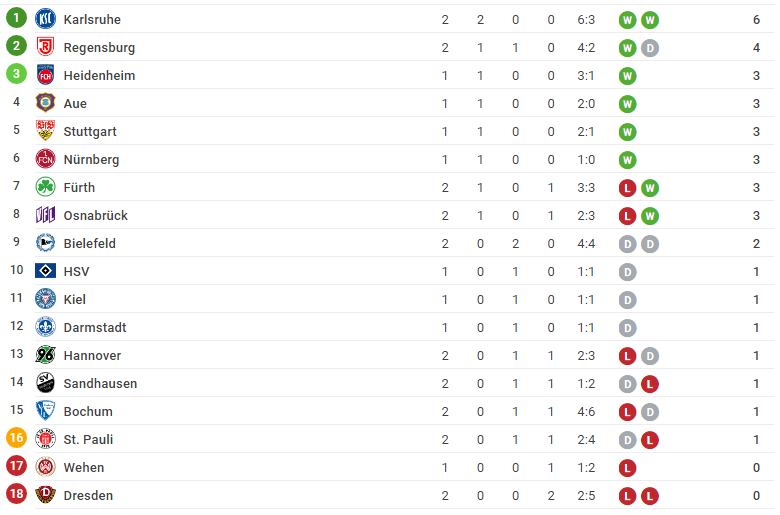This screenshot has height=515, width=780.
Task: Click Karlsruhe's second green W form badge
Action: pyautogui.click(x=650, y=20)
